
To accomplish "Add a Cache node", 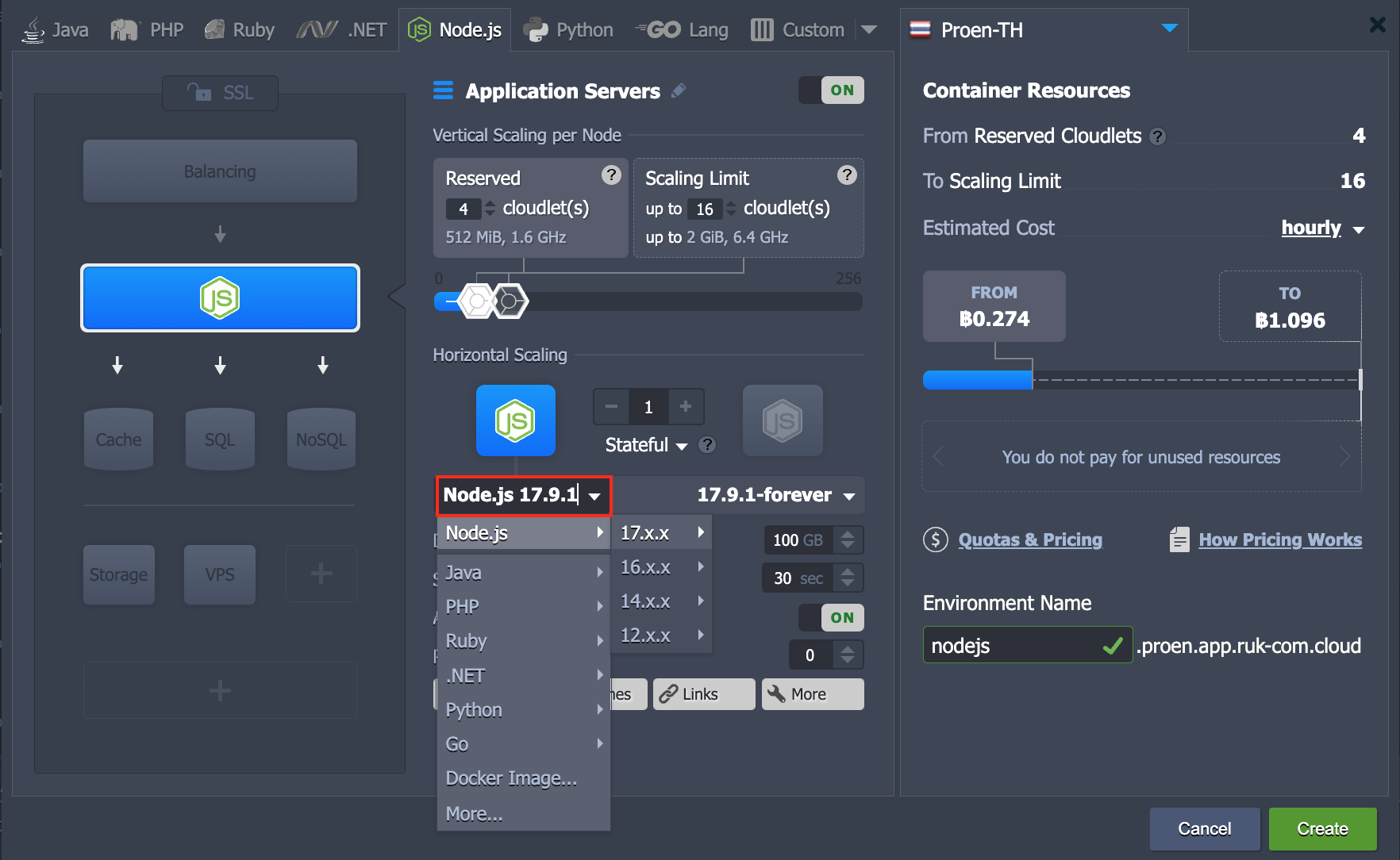I will (118, 440).
